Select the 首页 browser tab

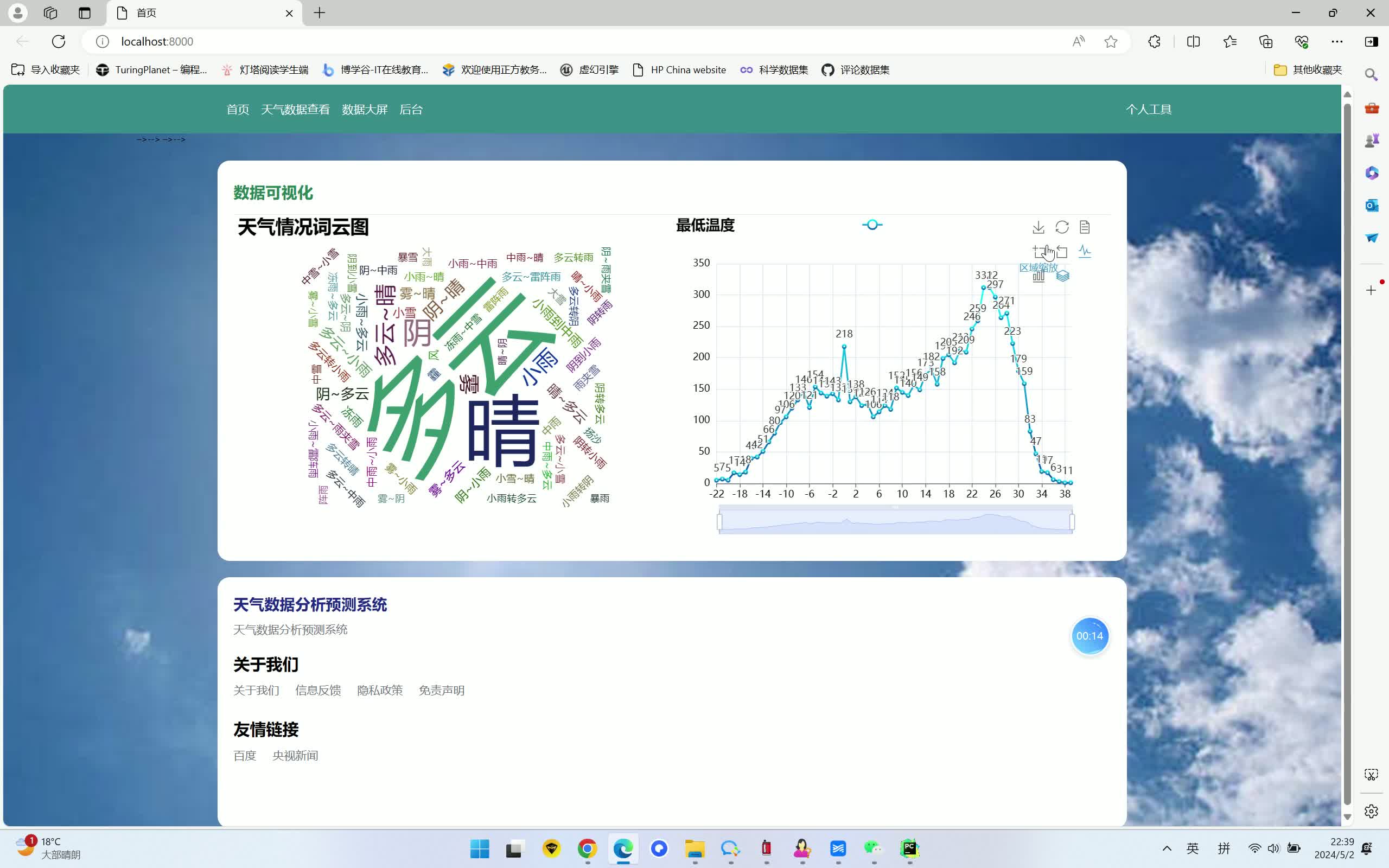(x=205, y=12)
